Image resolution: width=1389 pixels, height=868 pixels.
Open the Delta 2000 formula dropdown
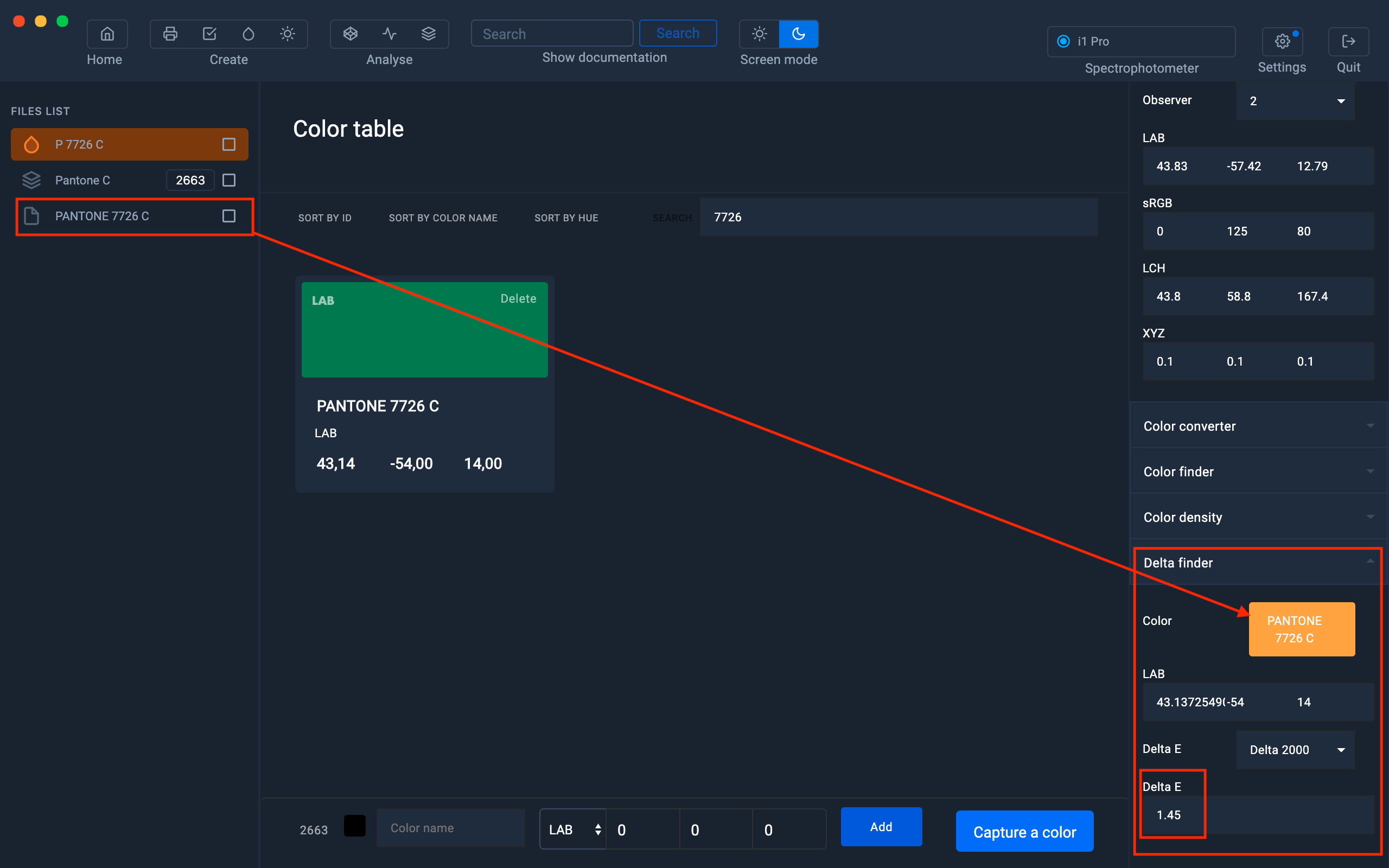pos(1296,749)
